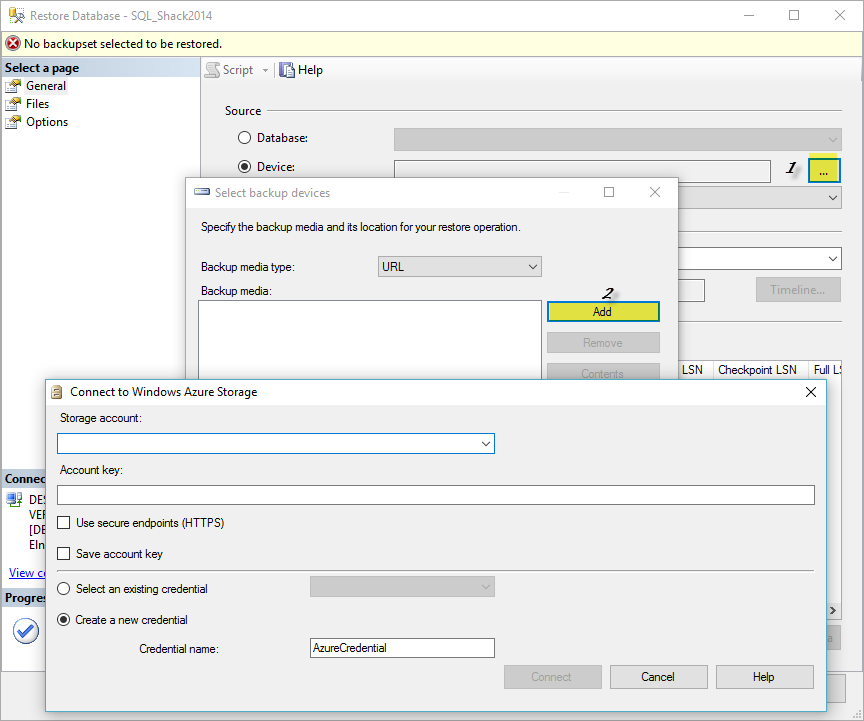Viewport: 864px width, 721px height.
Task: Click the Connect button
Action: pyautogui.click(x=552, y=677)
